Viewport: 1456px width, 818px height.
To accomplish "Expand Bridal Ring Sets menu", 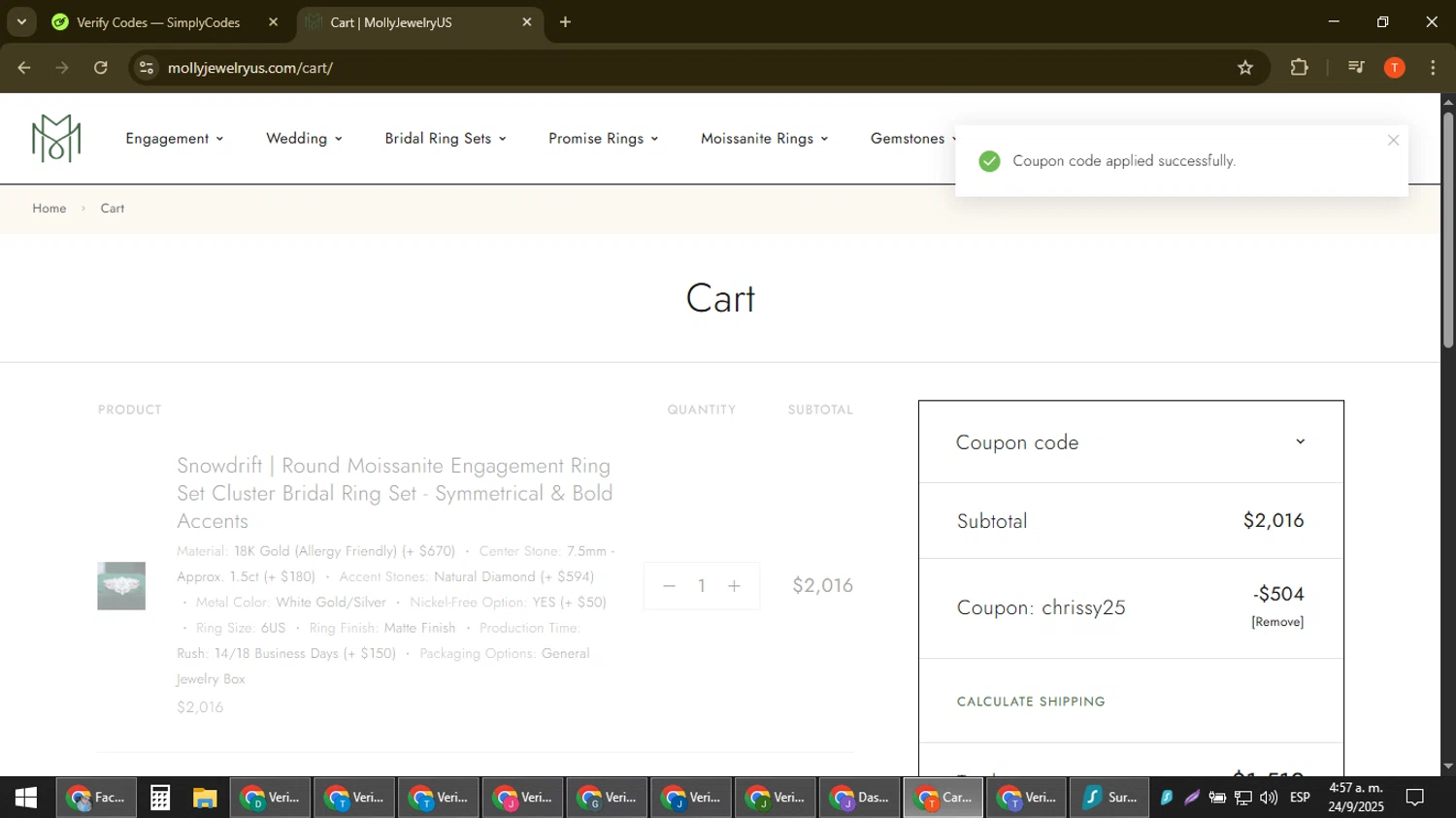I will pyautogui.click(x=446, y=139).
